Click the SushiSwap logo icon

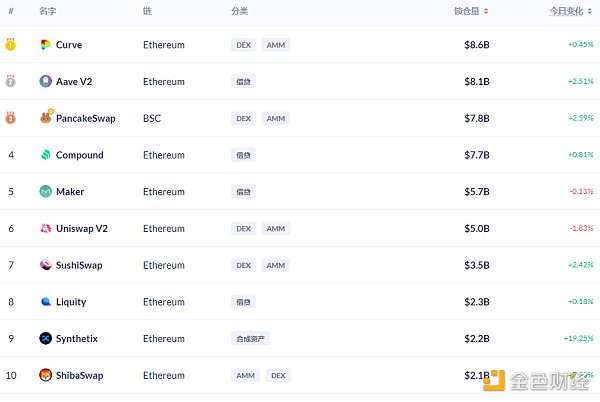(x=46, y=265)
